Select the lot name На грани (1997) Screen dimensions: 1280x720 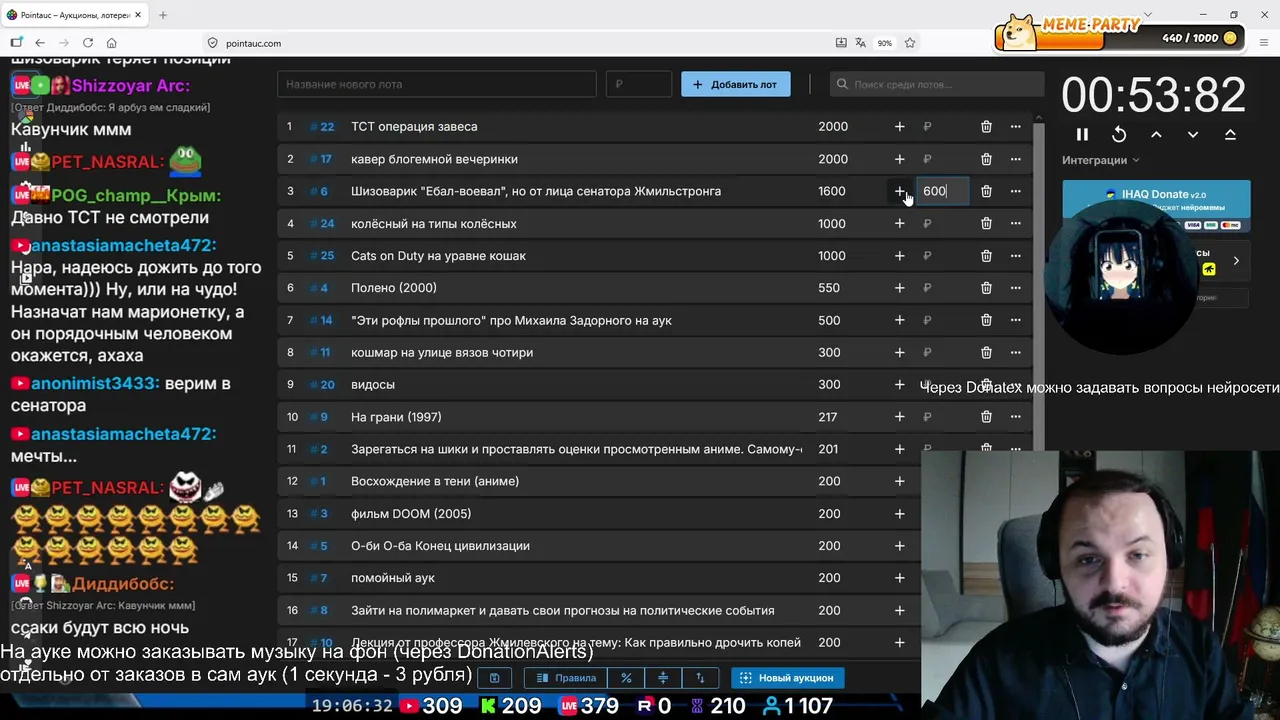[x=396, y=417]
